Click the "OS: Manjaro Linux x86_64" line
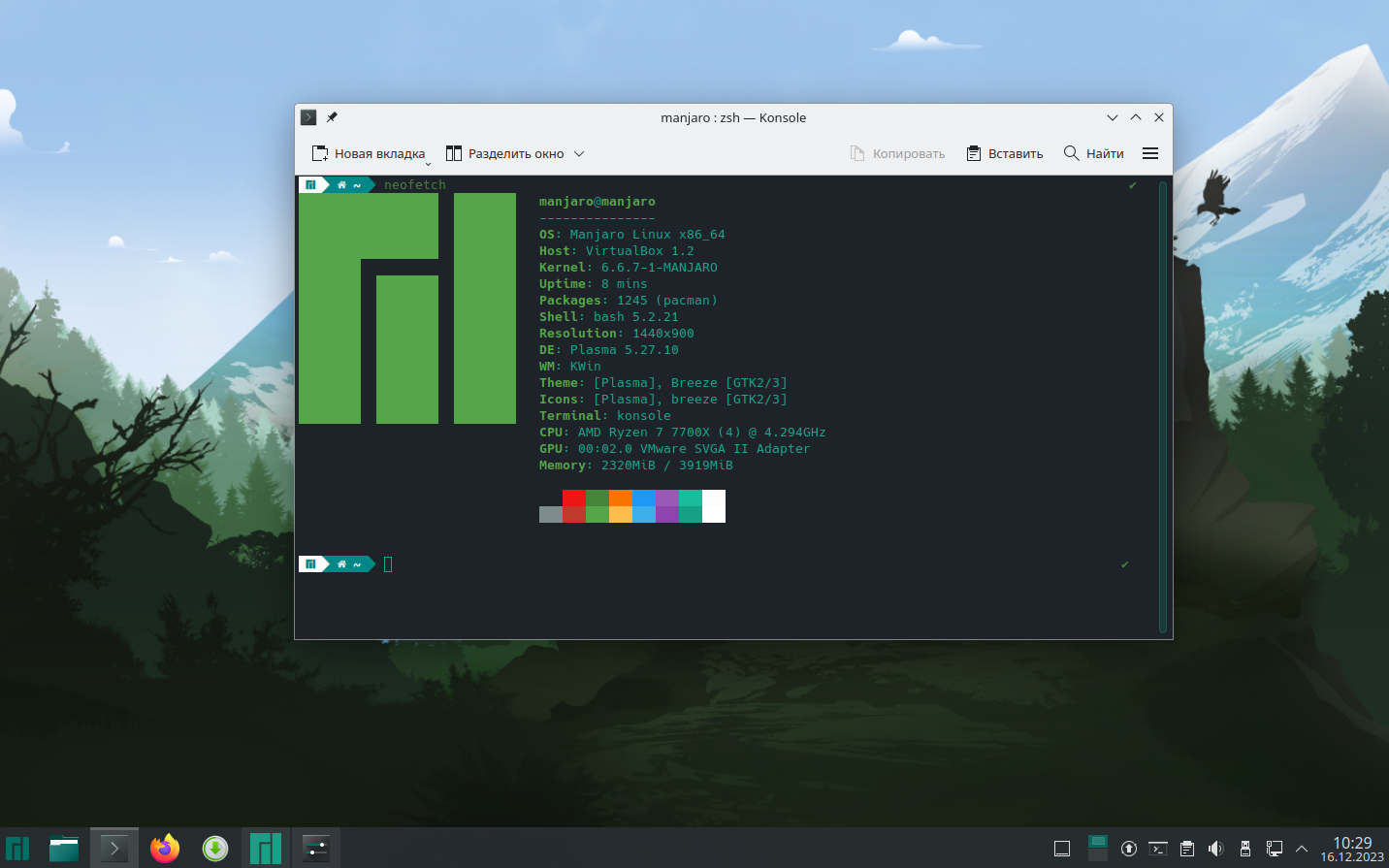This screenshot has width=1389, height=868. [x=632, y=235]
